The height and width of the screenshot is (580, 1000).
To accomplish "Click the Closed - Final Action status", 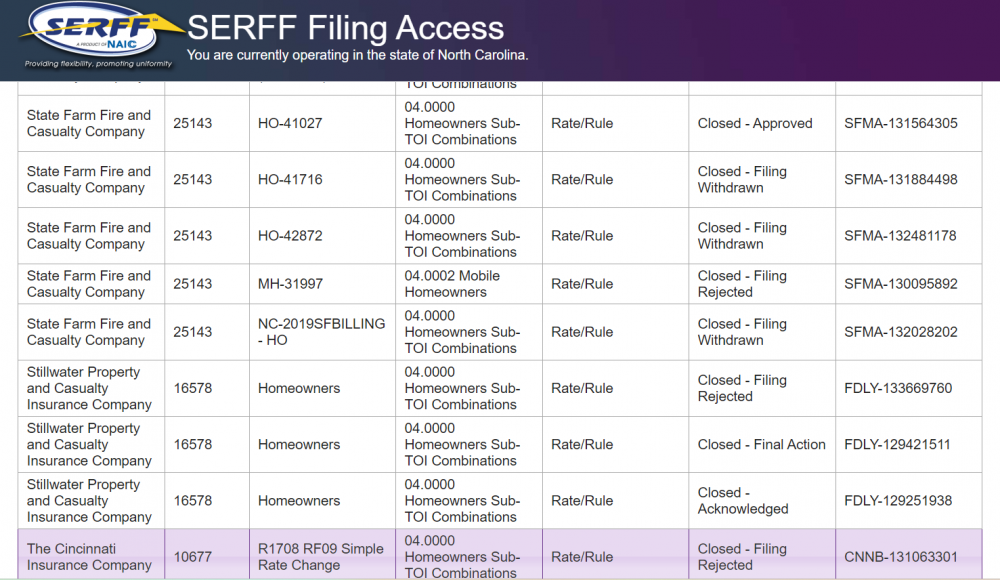I will pyautogui.click(x=761, y=444).
